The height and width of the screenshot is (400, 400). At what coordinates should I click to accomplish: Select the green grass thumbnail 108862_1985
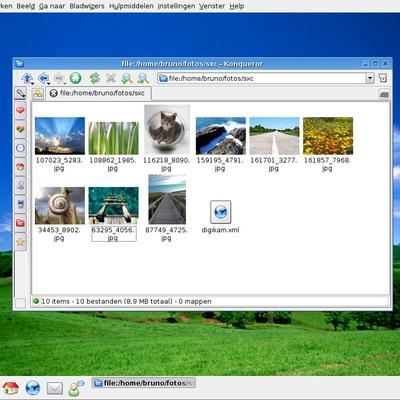[x=114, y=138]
